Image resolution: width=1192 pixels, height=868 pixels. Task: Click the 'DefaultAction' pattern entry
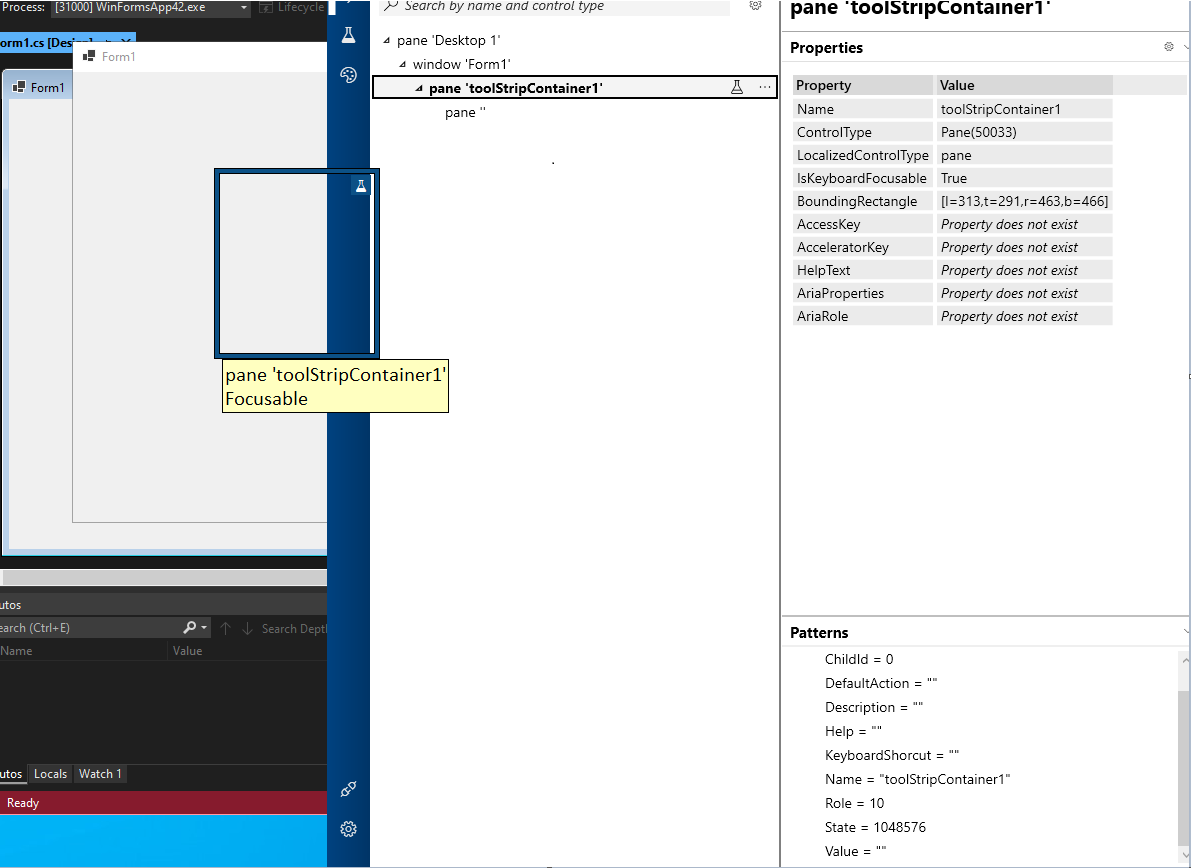(881, 683)
